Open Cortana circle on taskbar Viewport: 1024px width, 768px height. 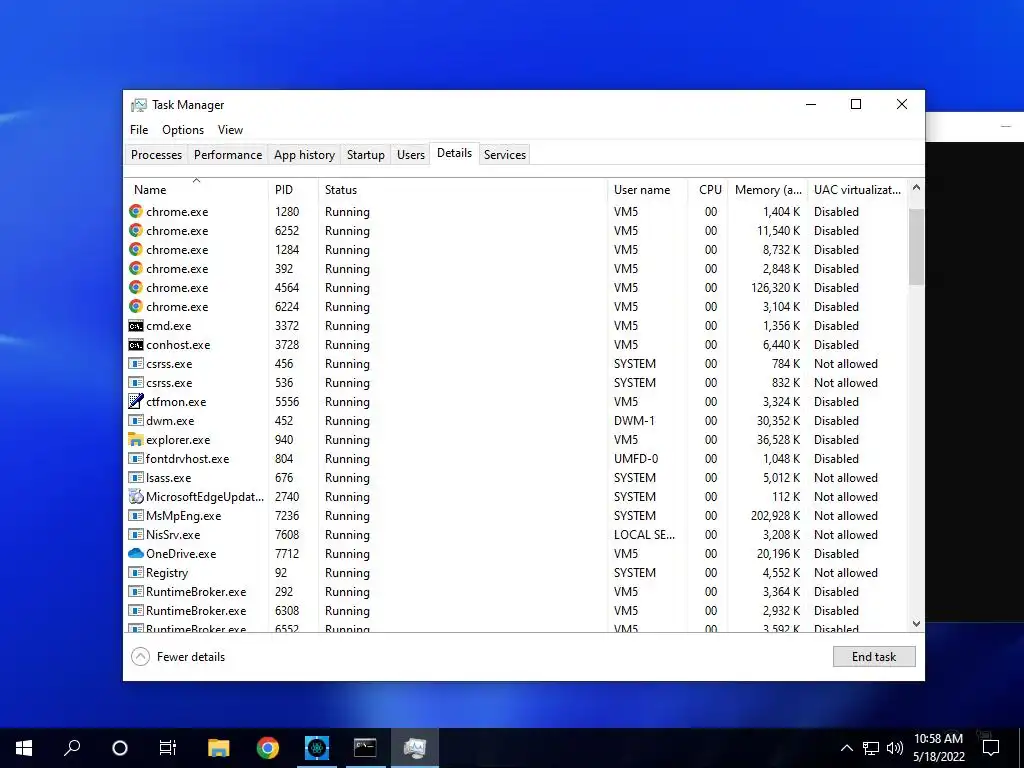point(120,748)
